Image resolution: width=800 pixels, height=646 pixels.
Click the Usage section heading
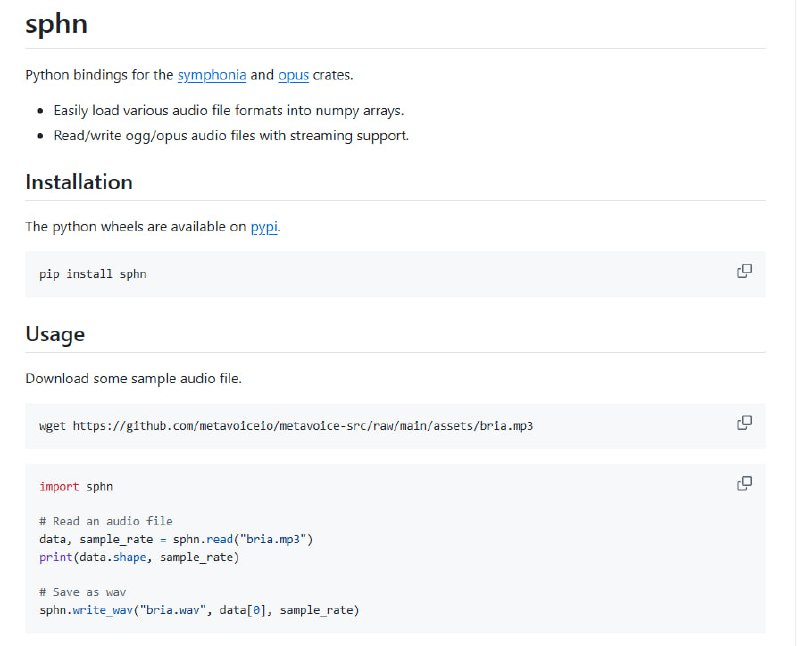(55, 334)
